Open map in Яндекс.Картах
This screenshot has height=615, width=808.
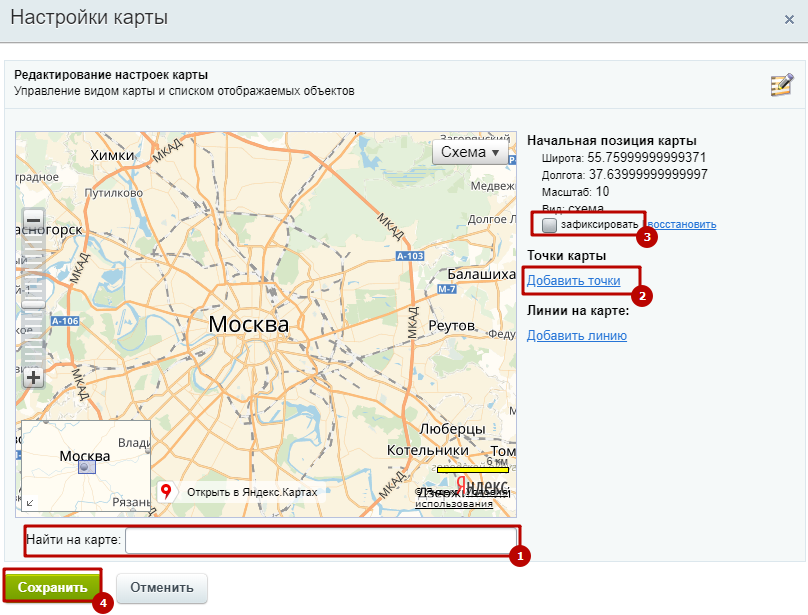coord(251,492)
